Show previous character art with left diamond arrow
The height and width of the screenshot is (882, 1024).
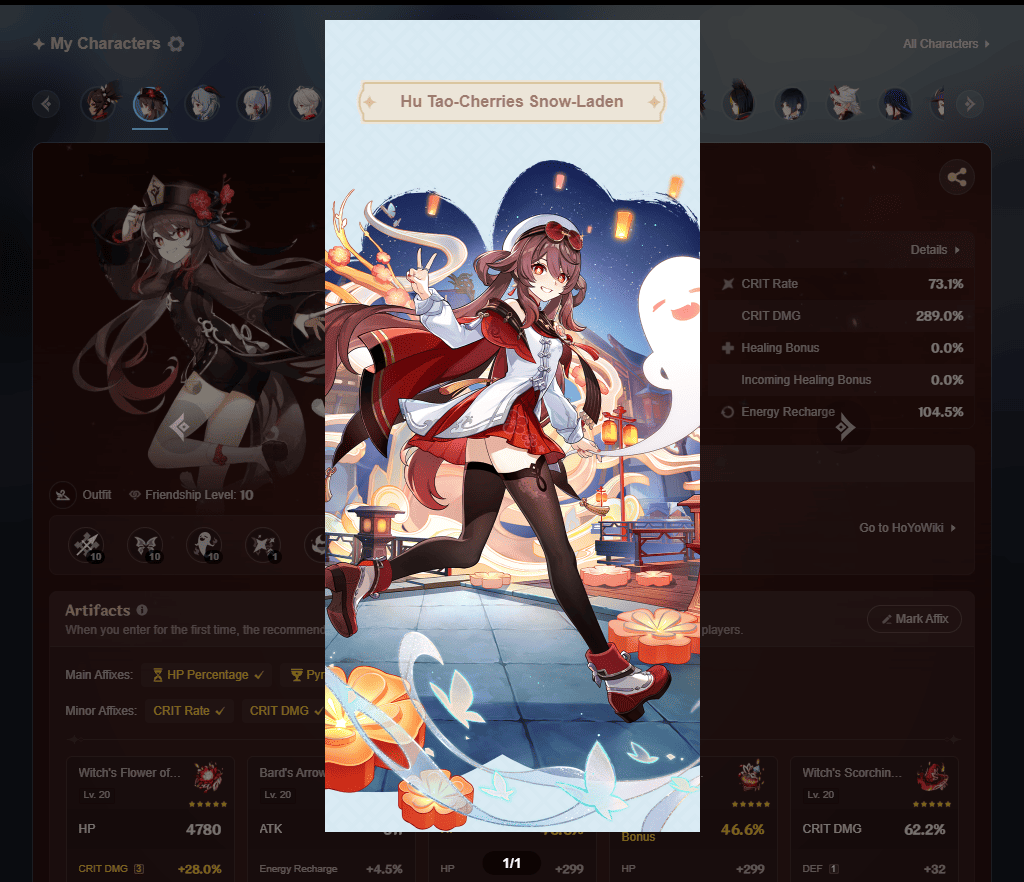[180, 428]
